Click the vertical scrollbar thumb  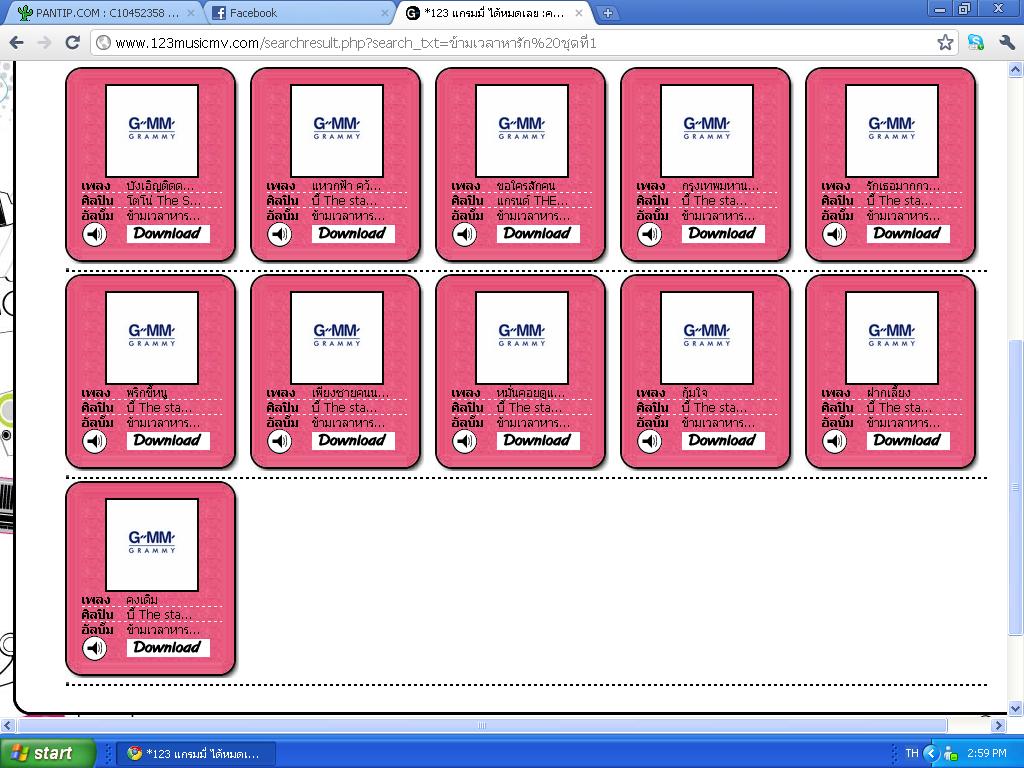click(1015, 487)
